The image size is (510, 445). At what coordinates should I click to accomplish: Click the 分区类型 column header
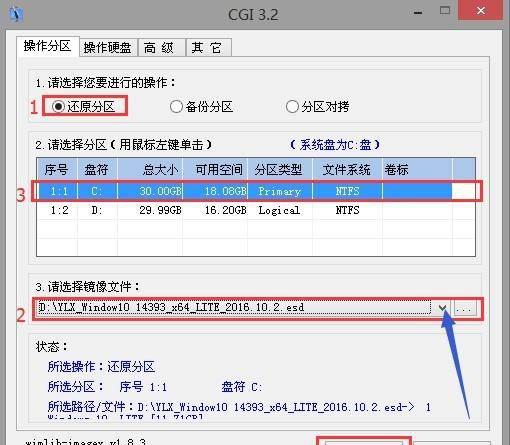pyautogui.click(x=280, y=170)
